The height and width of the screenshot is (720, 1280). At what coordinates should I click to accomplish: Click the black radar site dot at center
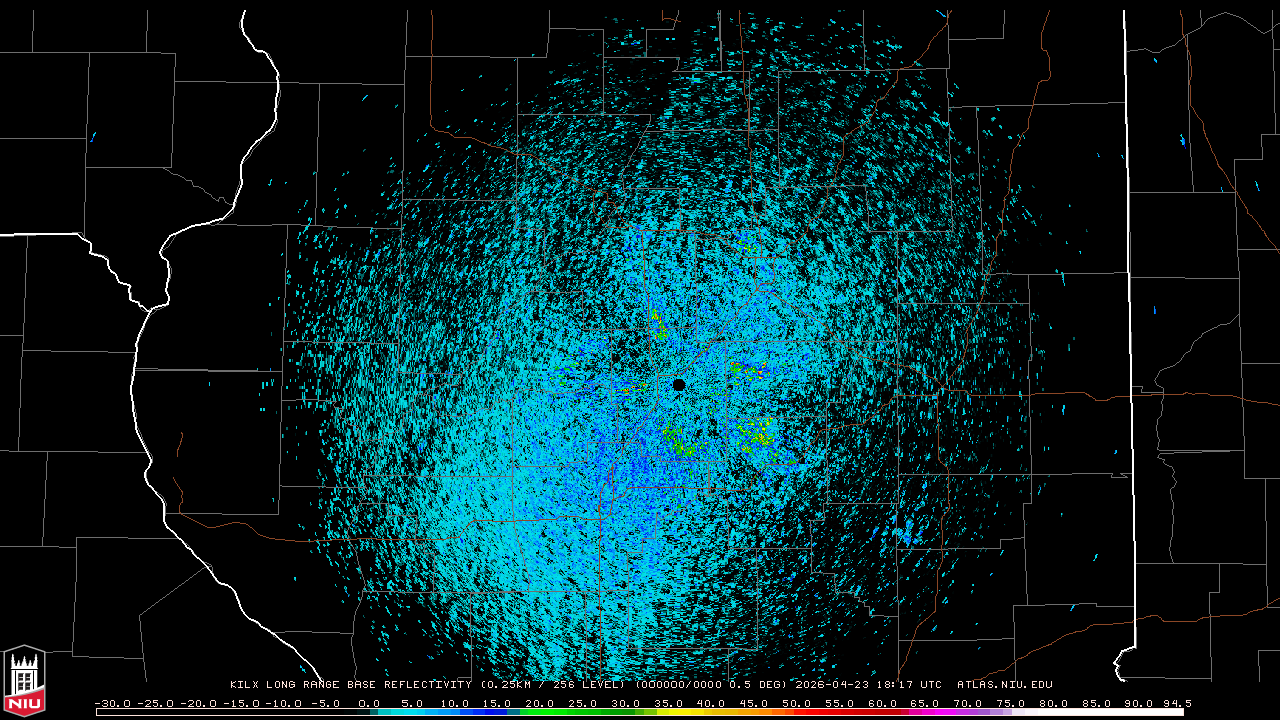click(x=679, y=385)
